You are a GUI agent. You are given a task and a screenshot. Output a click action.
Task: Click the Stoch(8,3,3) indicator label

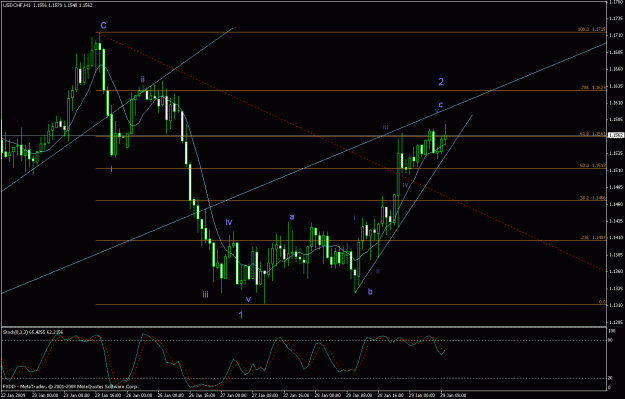[x=33, y=332]
